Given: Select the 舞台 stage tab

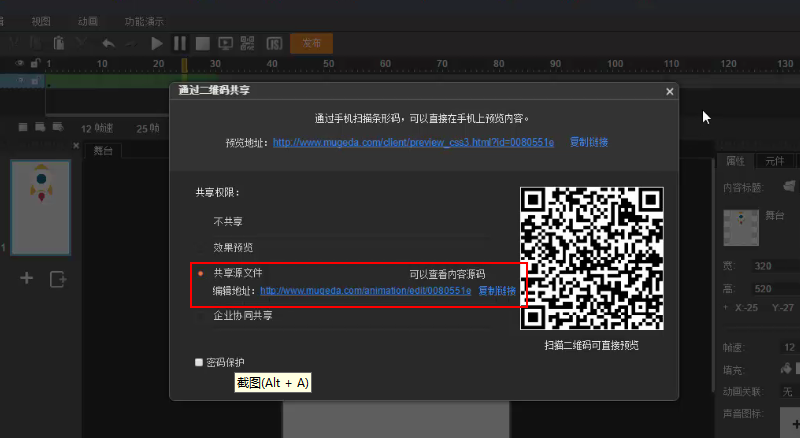Looking at the screenshot, I should tap(103, 151).
